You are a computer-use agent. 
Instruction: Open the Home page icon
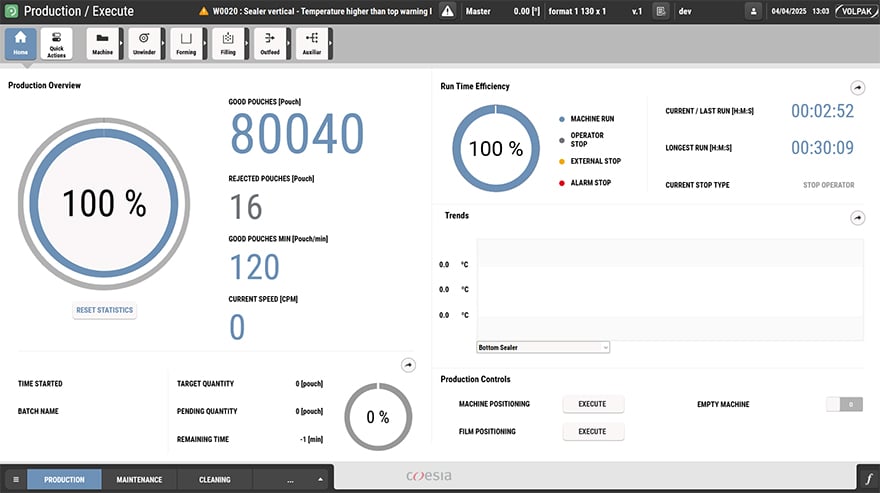[21, 44]
